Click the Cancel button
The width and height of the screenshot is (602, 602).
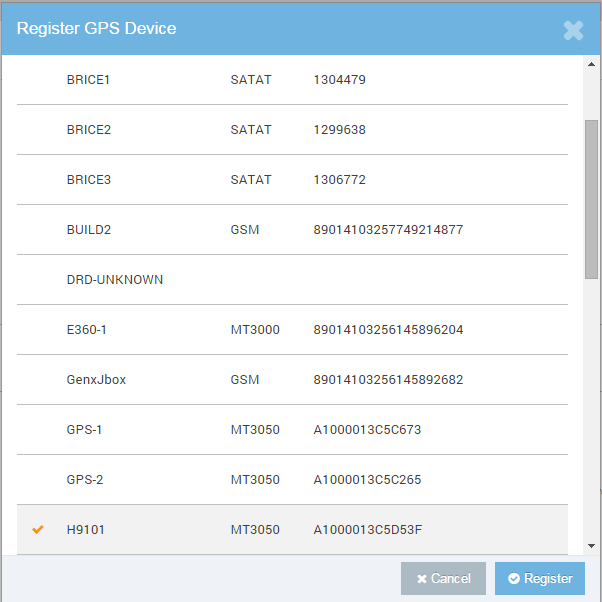point(443,578)
